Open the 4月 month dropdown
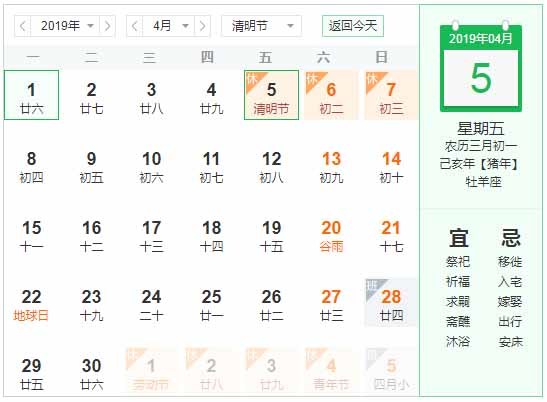 [168, 26]
